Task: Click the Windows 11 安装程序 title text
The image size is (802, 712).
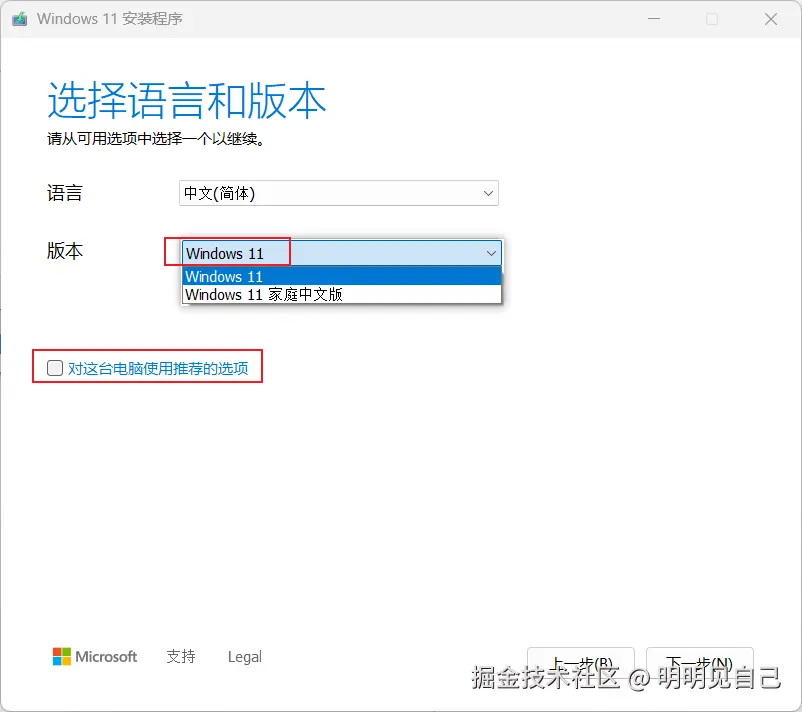Action: click(109, 19)
